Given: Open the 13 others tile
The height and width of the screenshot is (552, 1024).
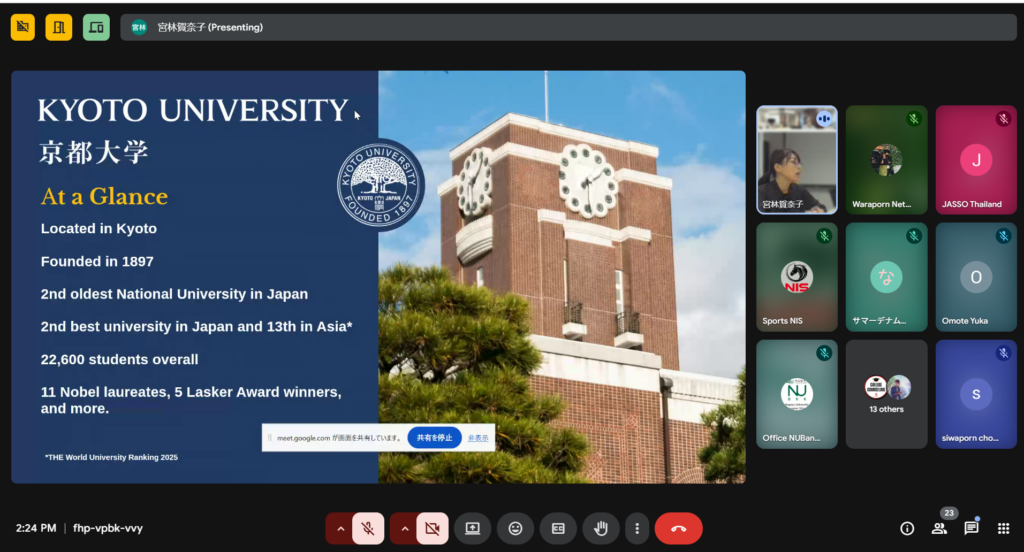Looking at the screenshot, I should 886,394.
